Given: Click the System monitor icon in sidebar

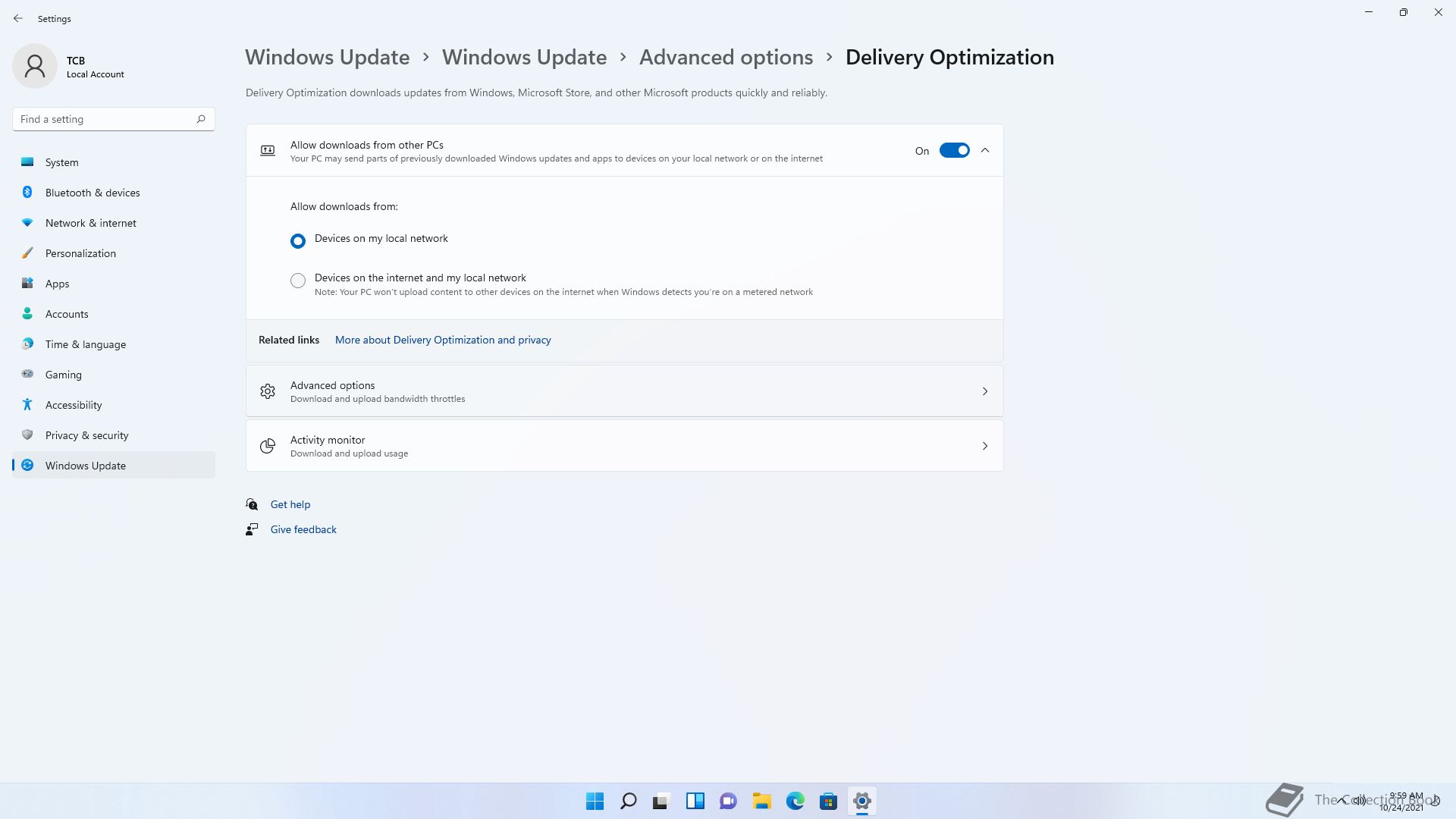Looking at the screenshot, I should (x=27, y=162).
